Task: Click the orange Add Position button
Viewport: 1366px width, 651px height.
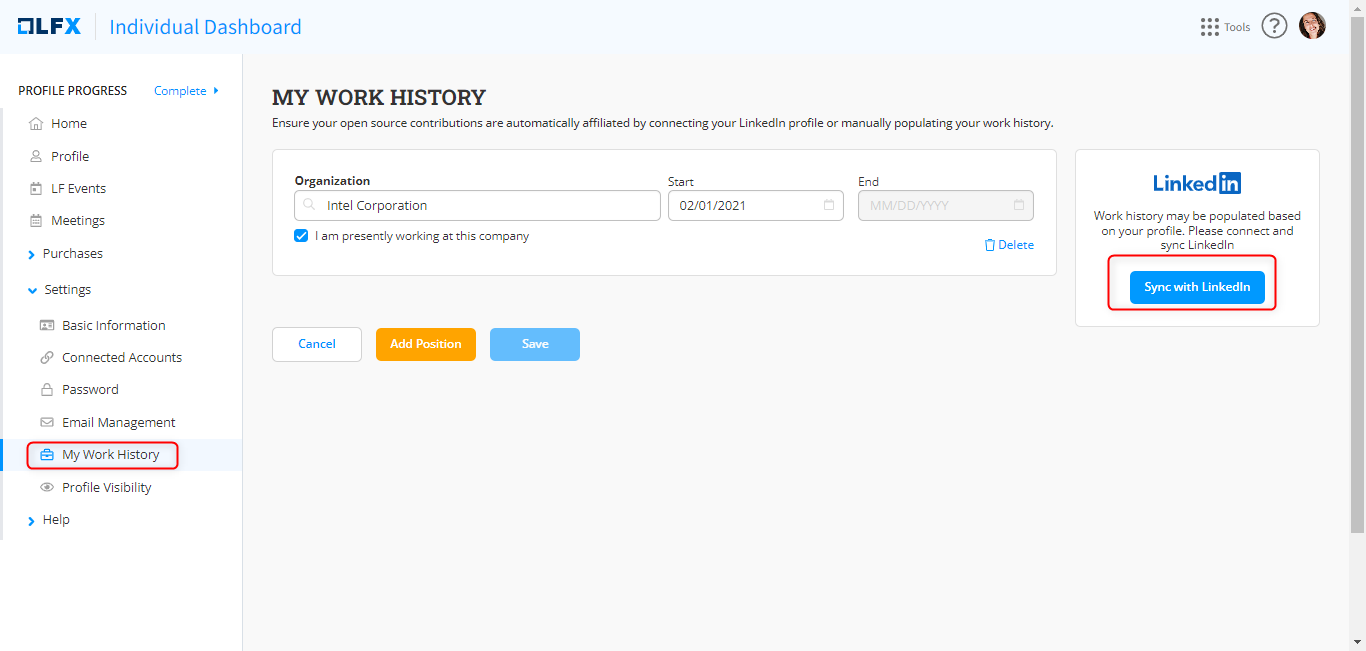Action: point(425,344)
